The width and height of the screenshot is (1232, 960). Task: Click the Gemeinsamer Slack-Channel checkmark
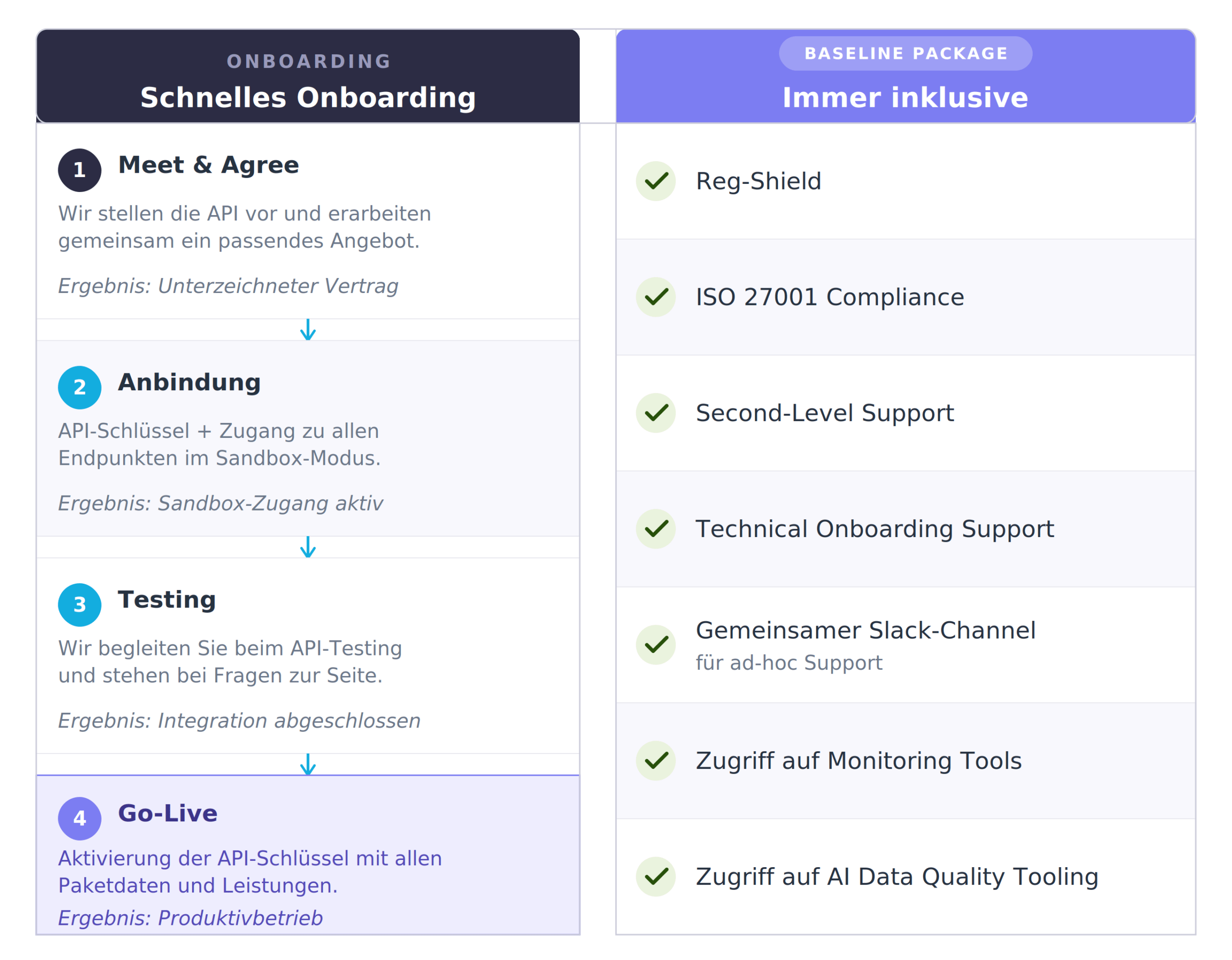pos(655,645)
